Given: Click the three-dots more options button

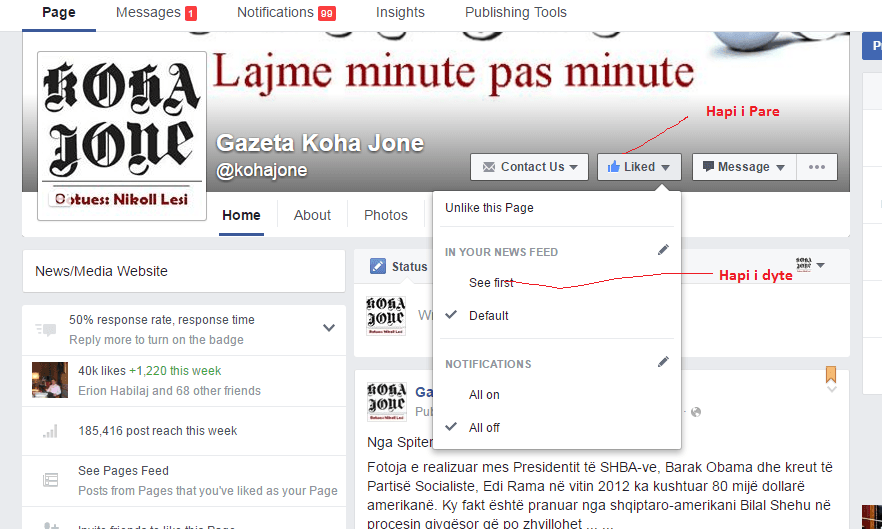Looking at the screenshot, I should pyautogui.click(x=817, y=167).
